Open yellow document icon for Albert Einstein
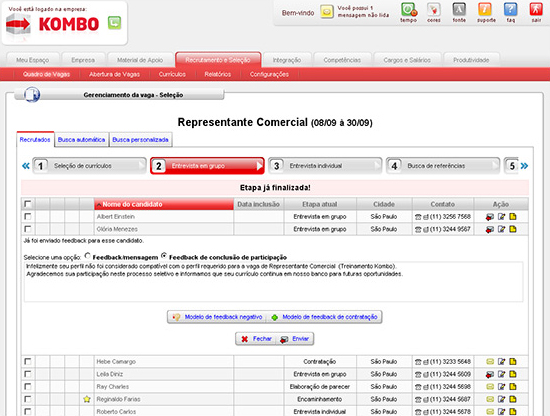This screenshot has width=550, height=416. tap(513, 217)
